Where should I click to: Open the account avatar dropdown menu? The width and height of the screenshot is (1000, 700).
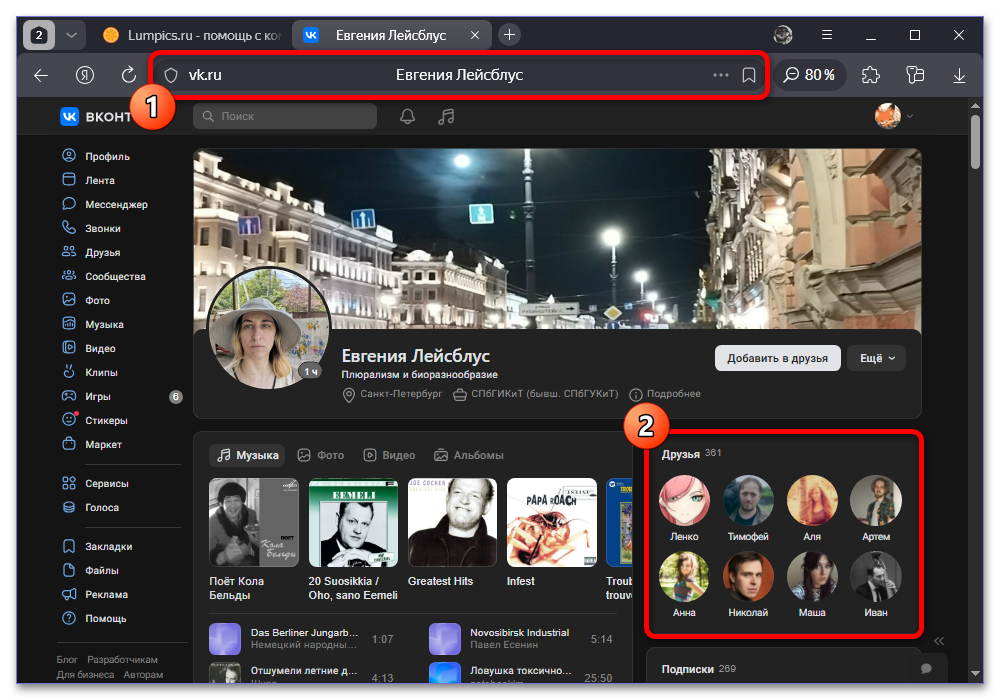coord(894,116)
